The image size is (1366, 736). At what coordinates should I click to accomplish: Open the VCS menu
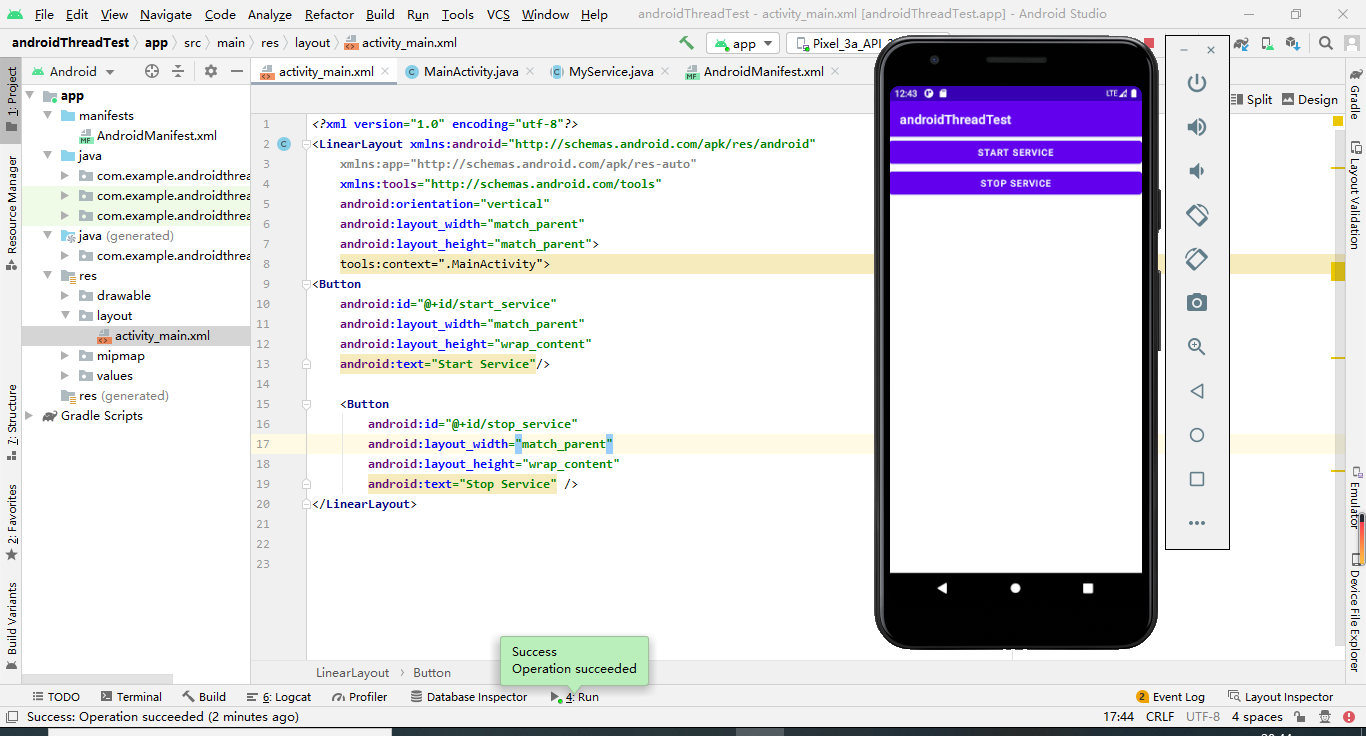[498, 14]
